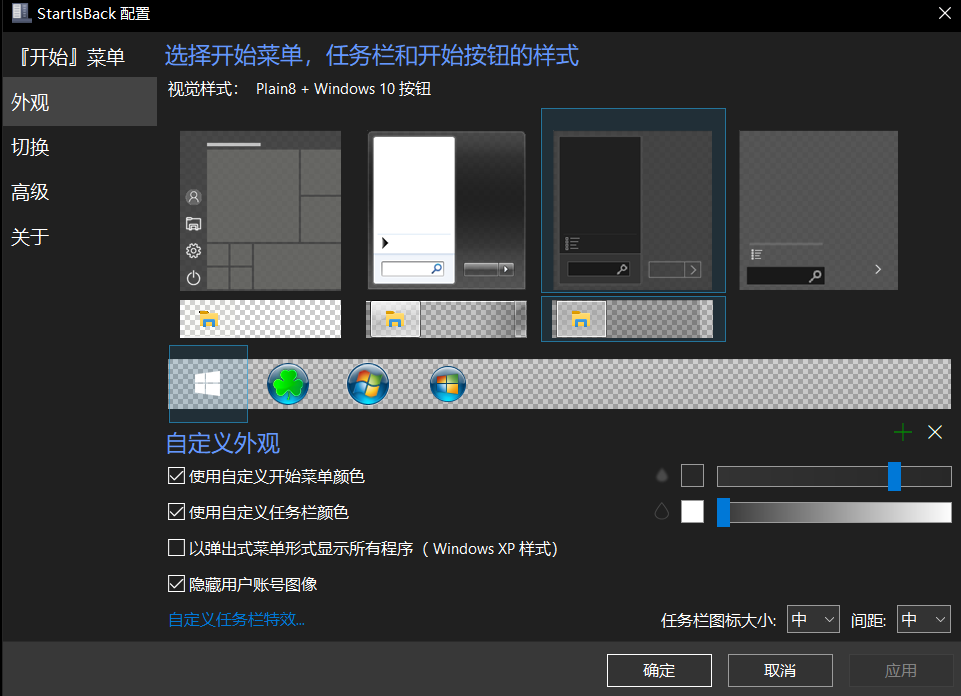This screenshot has height=696, width=961.
Task: Select the green clover start button icon
Action: tap(287, 384)
